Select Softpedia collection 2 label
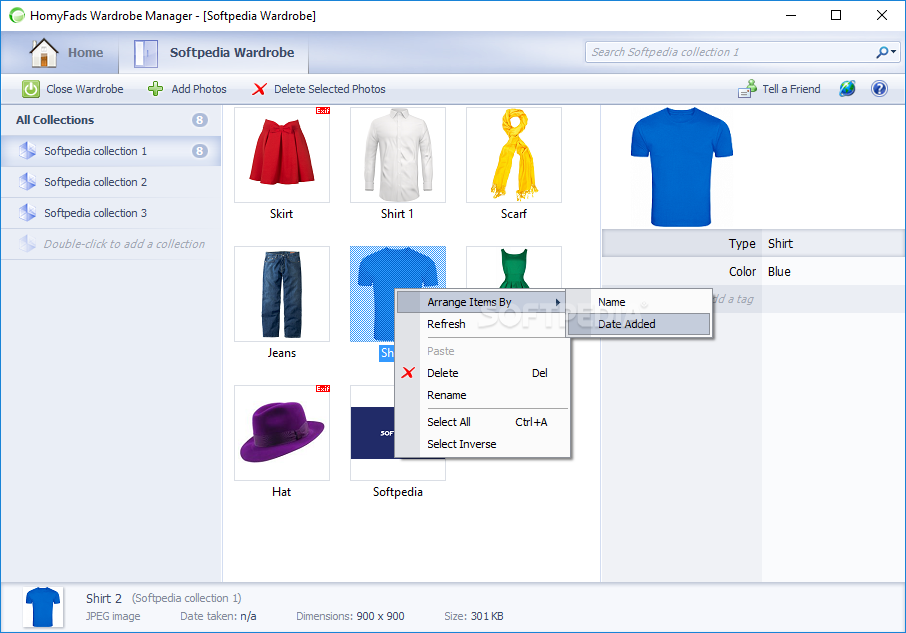906x633 pixels. tap(95, 182)
